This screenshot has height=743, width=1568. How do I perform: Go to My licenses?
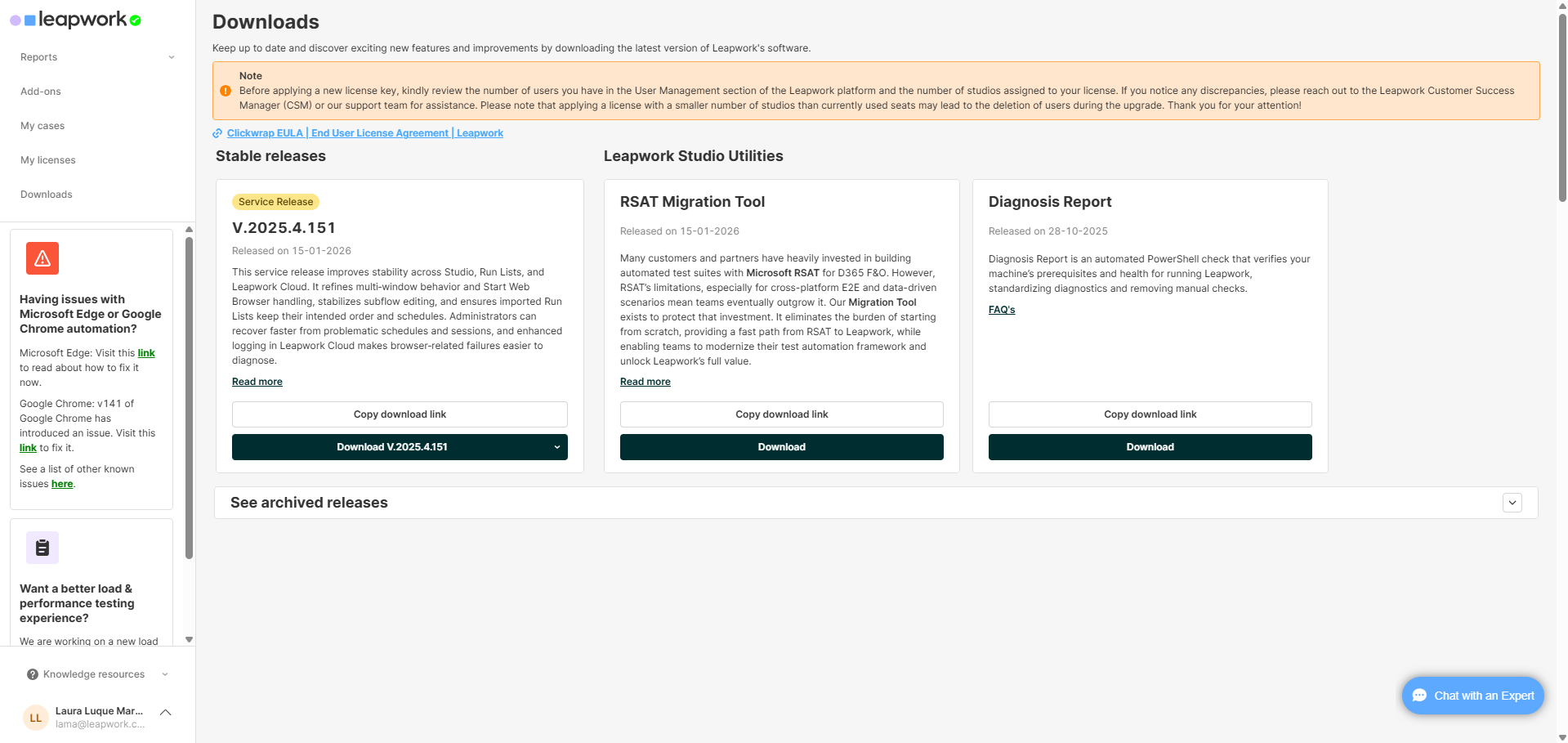click(48, 160)
